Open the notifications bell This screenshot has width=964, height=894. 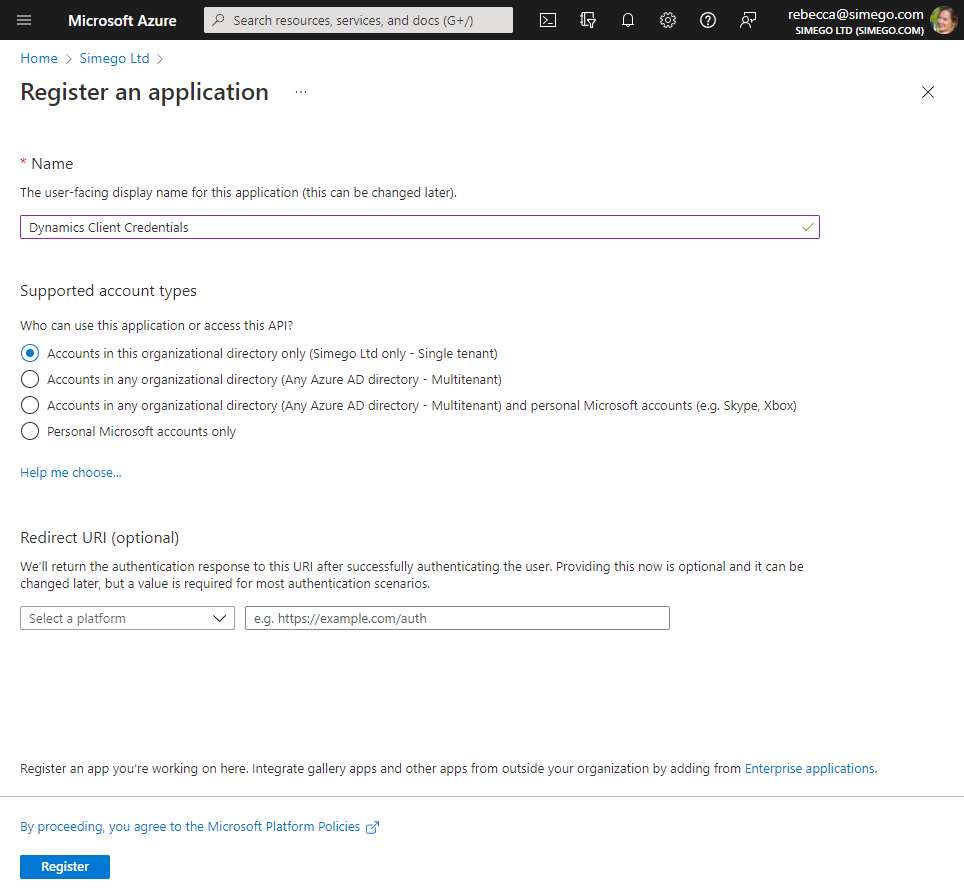pos(628,20)
